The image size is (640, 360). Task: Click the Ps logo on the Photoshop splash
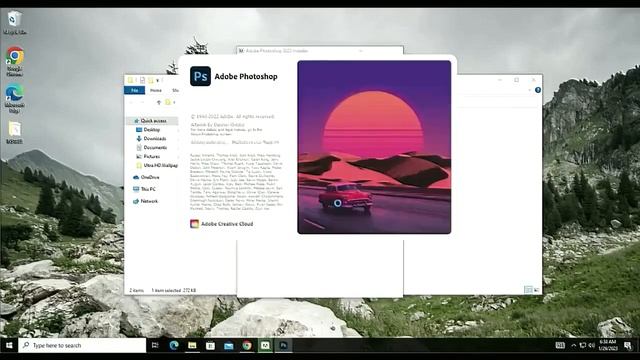200,76
